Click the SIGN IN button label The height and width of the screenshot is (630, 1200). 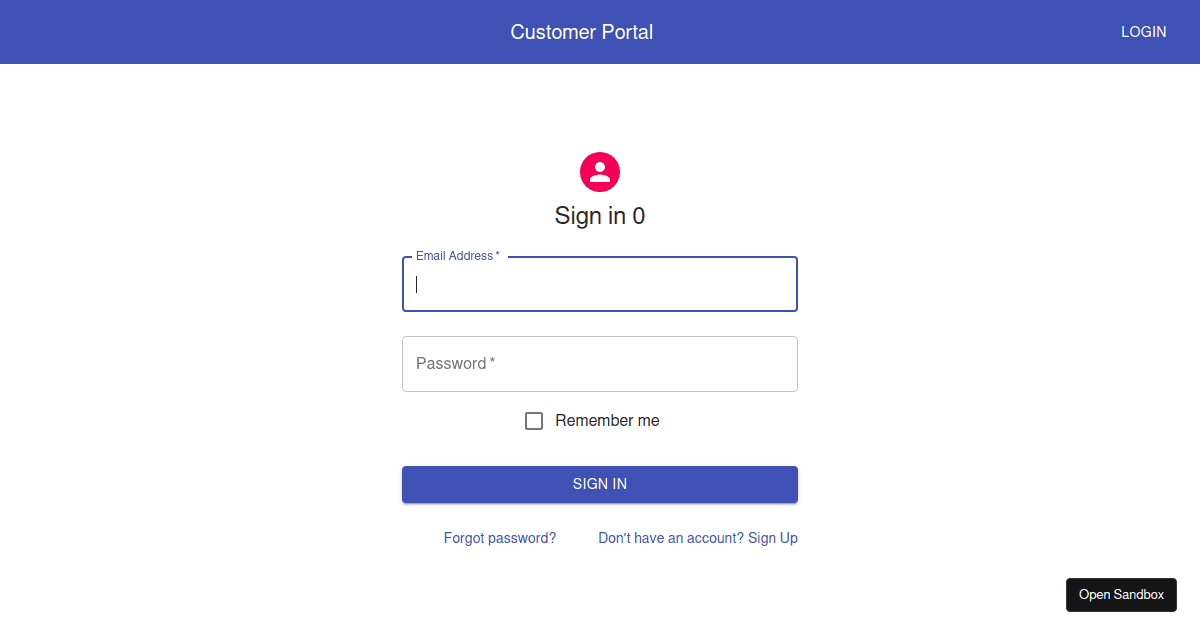(x=599, y=484)
